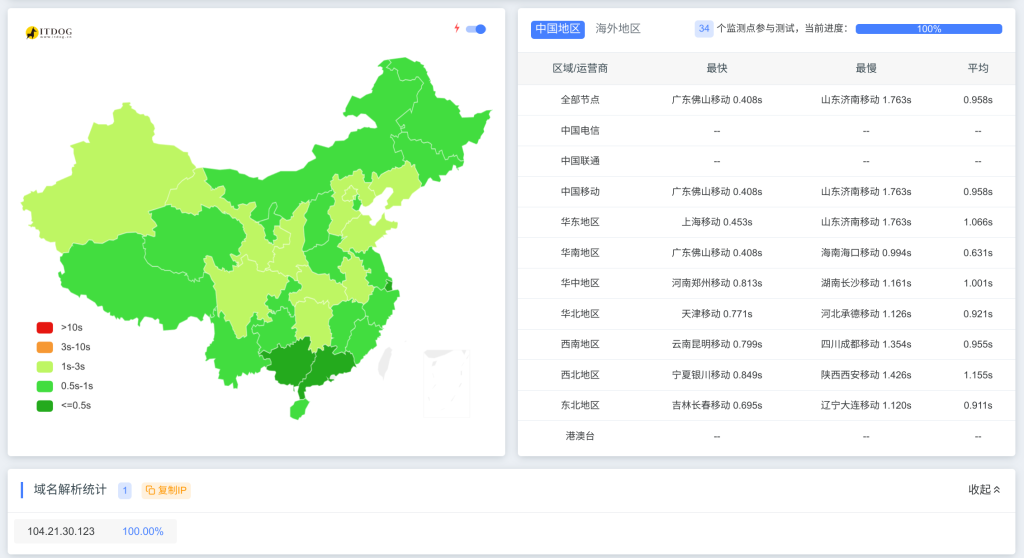Screen dimensions: 1024x558
Task: Toggle the map fast-mode switch
Action: pos(476,29)
